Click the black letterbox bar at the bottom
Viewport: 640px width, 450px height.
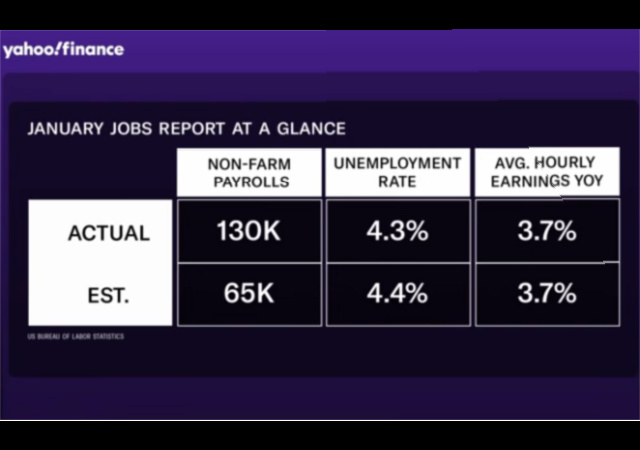320,436
